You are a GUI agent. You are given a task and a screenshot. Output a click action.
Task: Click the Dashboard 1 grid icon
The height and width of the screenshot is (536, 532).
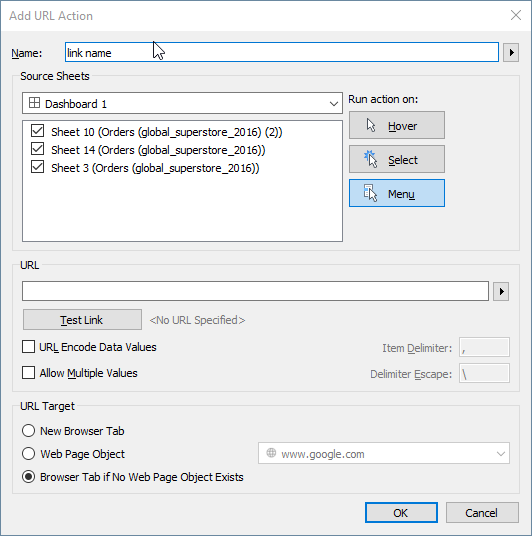click(x=34, y=103)
